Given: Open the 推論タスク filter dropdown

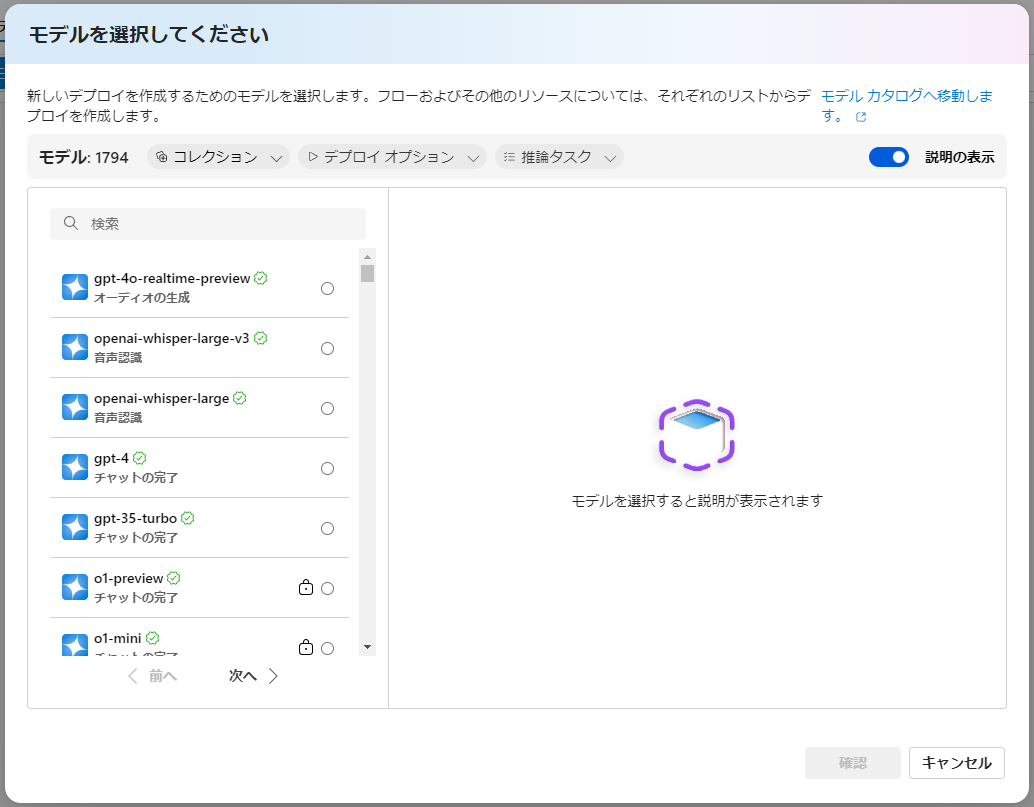Looking at the screenshot, I should 559,157.
